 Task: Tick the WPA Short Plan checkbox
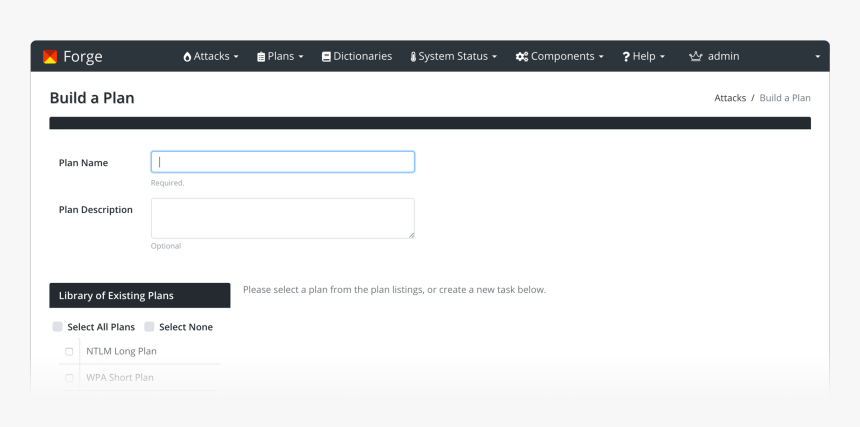click(69, 378)
